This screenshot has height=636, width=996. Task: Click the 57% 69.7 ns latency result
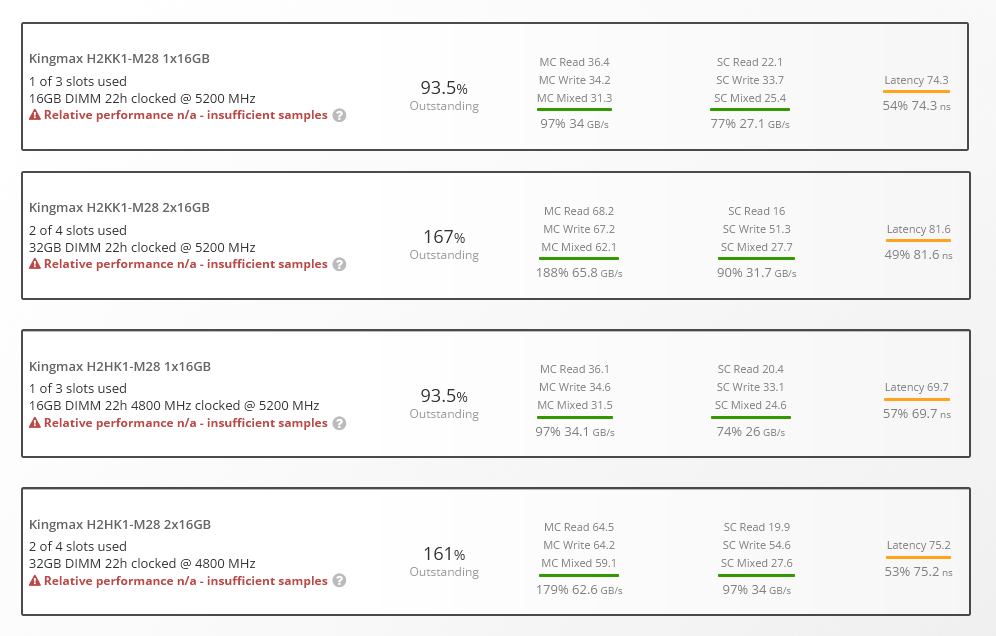[x=917, y=414]
